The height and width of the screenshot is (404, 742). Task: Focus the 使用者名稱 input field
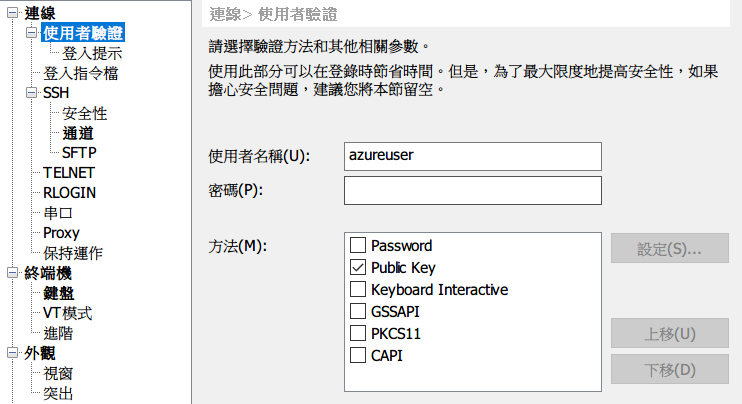[x=471, y=157]
